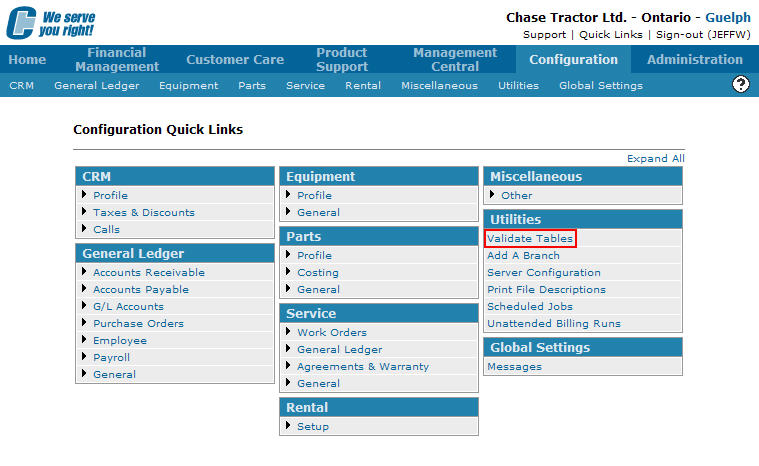The image size is (759, 466).
Task: Expand the CRM Profile arrow
Action: [x=84, y=195]
